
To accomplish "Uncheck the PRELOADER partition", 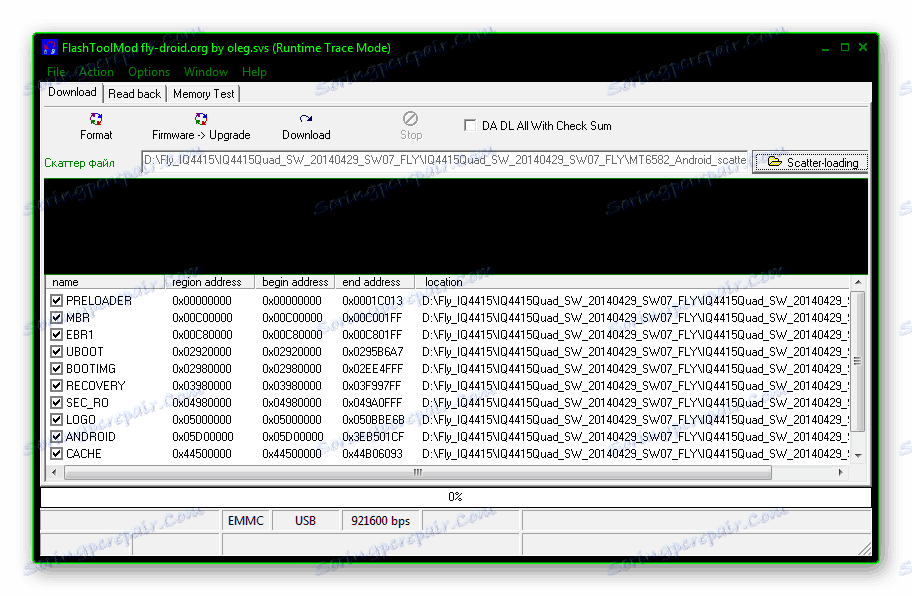I will [56, 300].
